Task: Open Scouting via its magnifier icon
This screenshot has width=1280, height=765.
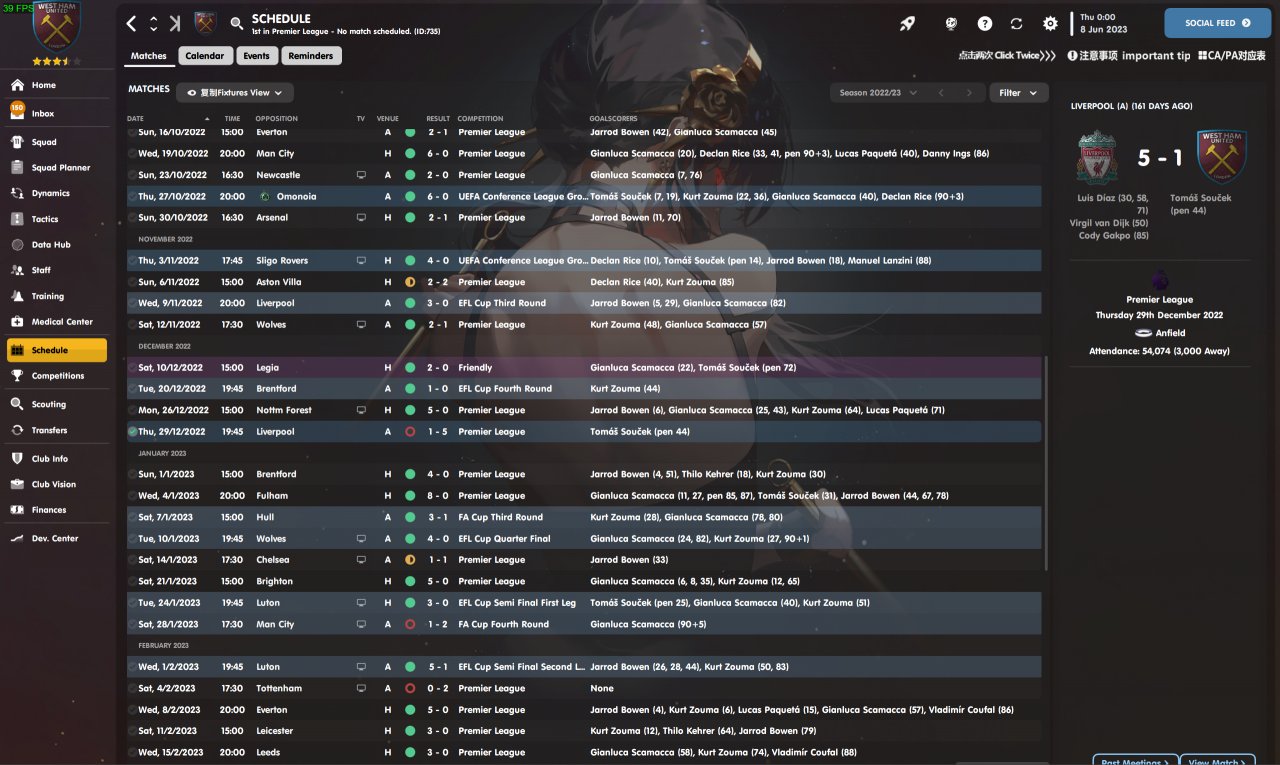Action: (x=17, y=404)
